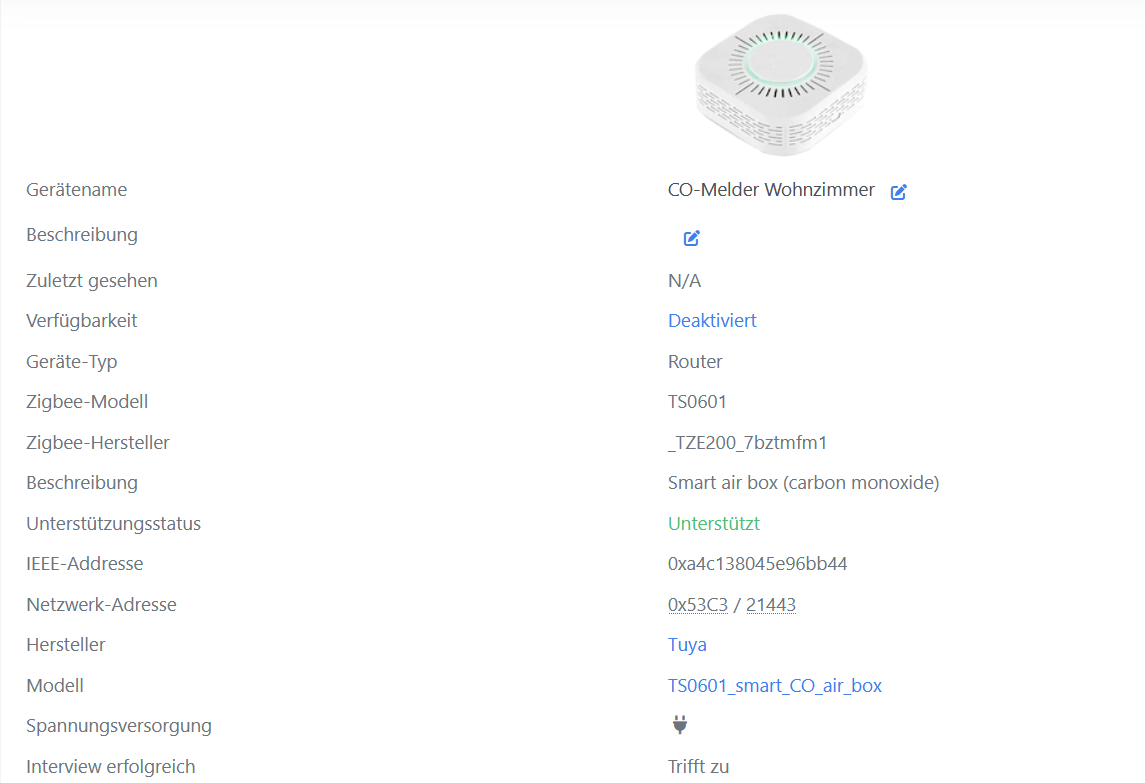Click the Smart air box description text
This screenshot has width=1145, height=783.
(803, 483)
